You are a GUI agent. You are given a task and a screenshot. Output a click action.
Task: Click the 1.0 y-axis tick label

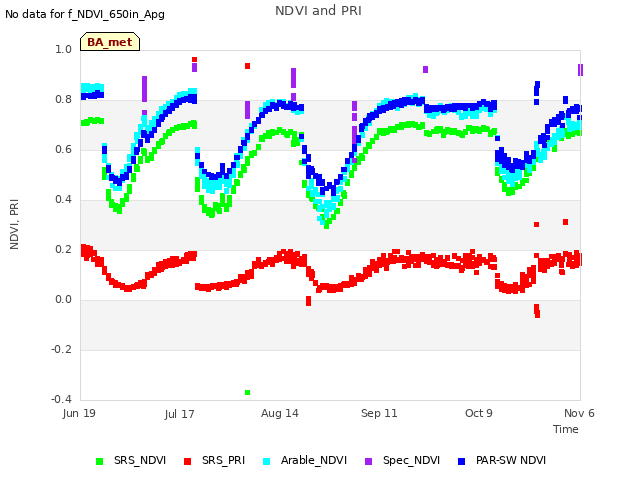(x=63, y=49)
